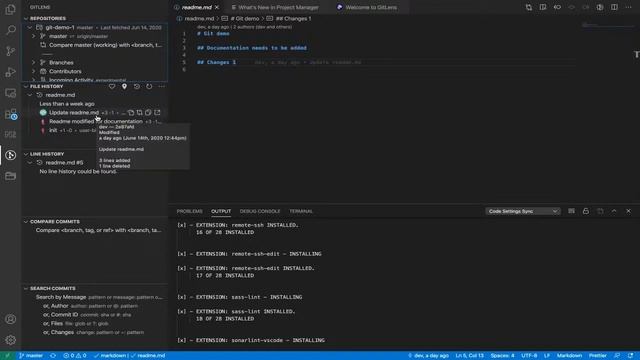Open File History more actions menu
The width and height of the screenshot is (640, 360).
click(162, 87)
